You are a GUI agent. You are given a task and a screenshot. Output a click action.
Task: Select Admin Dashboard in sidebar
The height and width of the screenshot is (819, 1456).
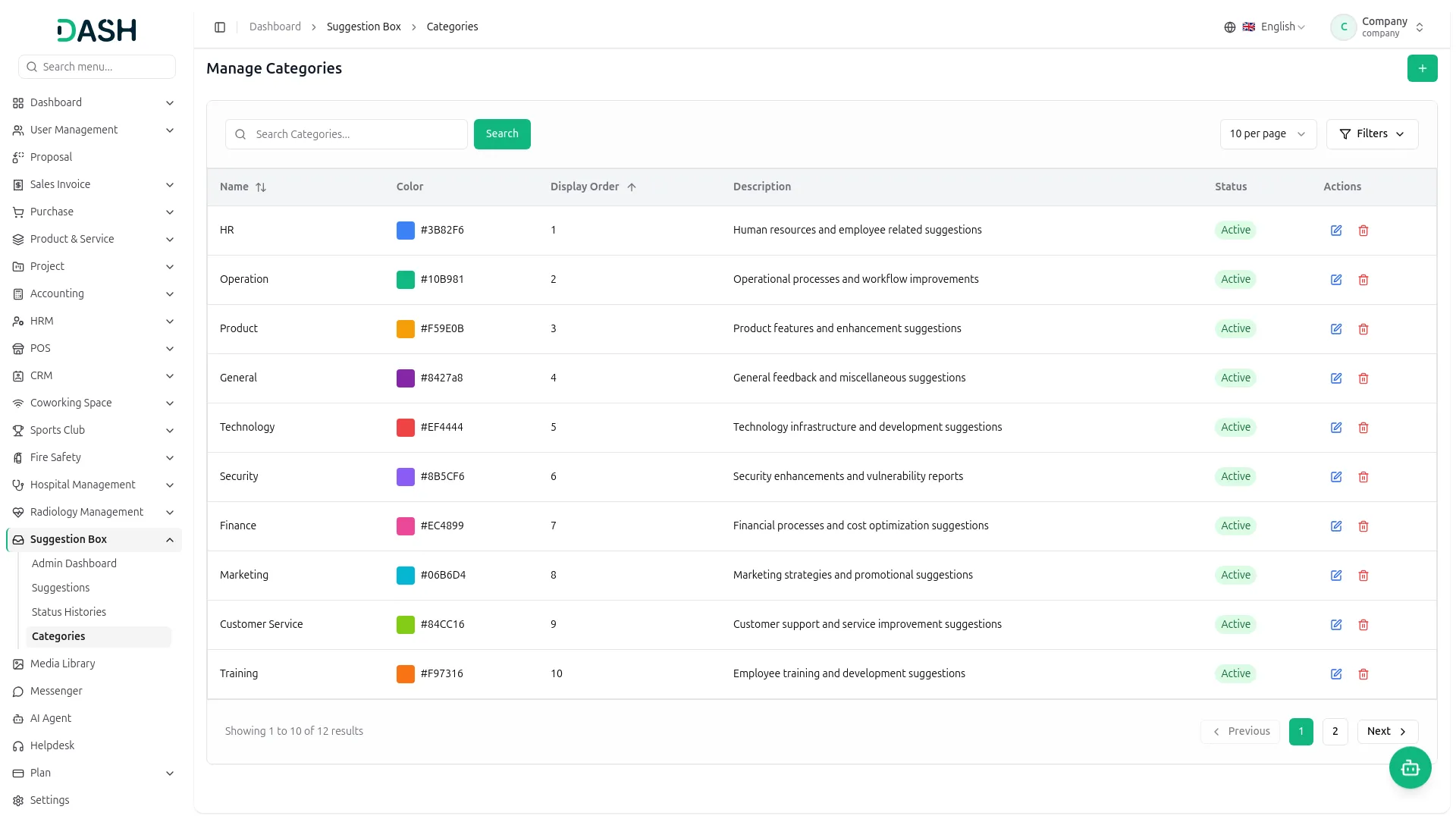point(74,563)
